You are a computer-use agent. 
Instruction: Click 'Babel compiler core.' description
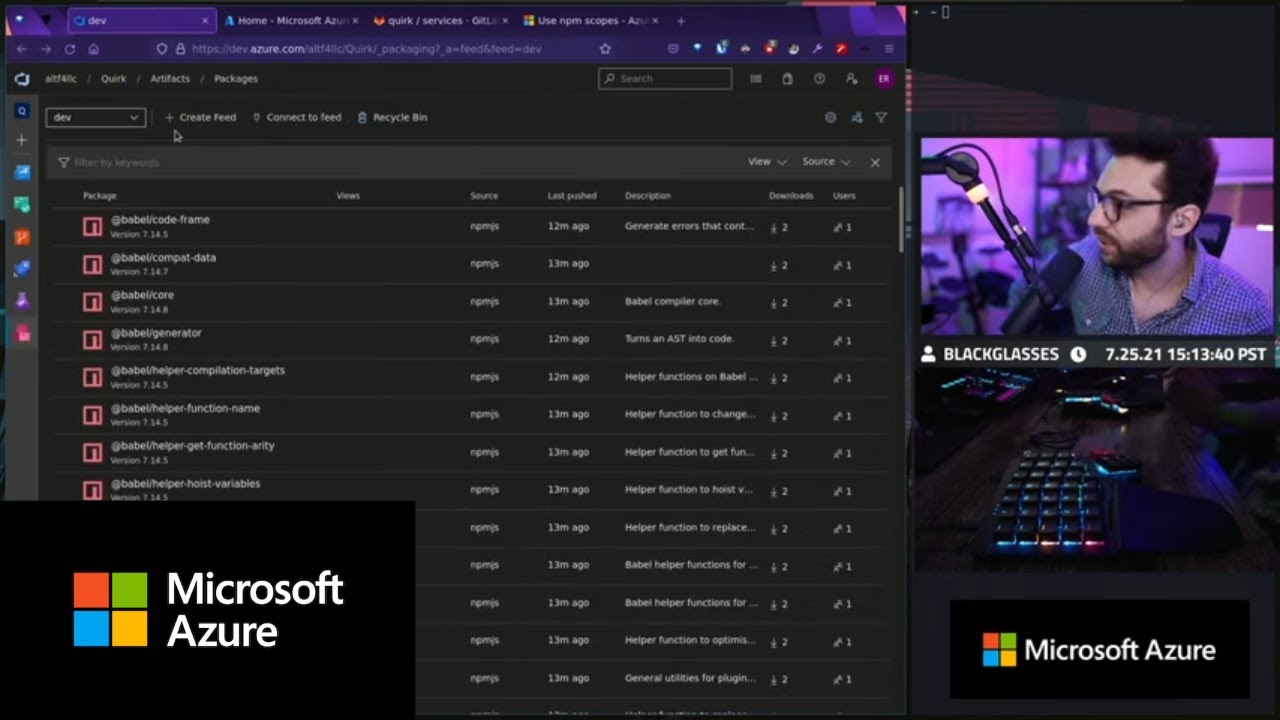673,302
